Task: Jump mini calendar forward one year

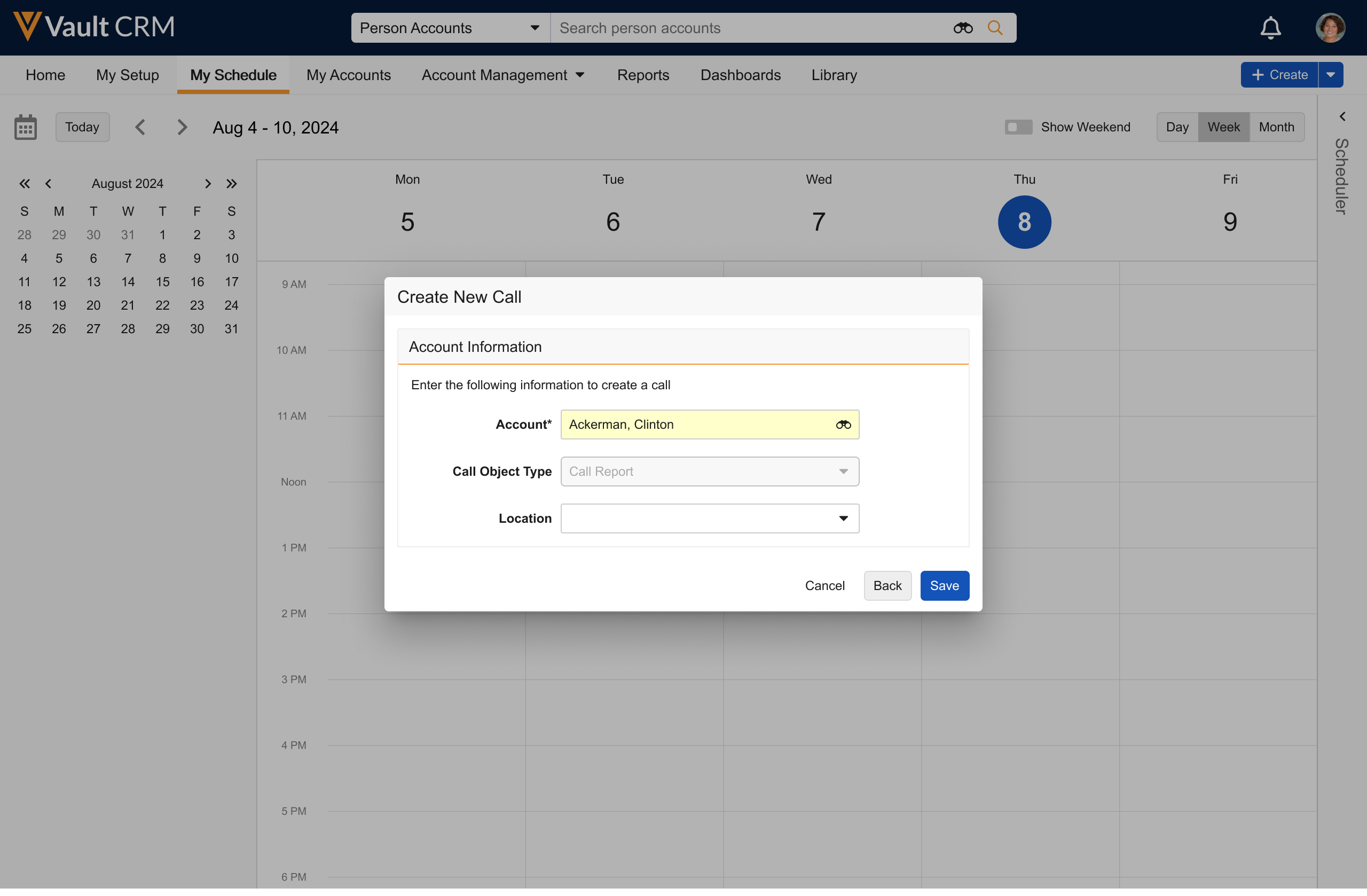Action: pyautogui.click(x=231, y=184)
